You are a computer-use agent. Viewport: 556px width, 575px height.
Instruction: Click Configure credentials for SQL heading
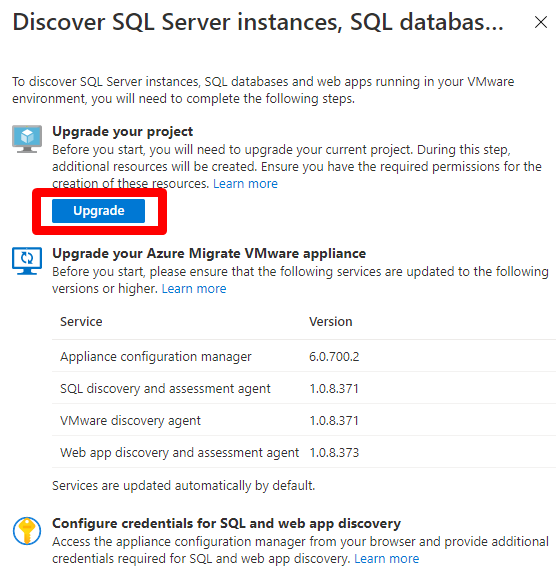[226, 523]
